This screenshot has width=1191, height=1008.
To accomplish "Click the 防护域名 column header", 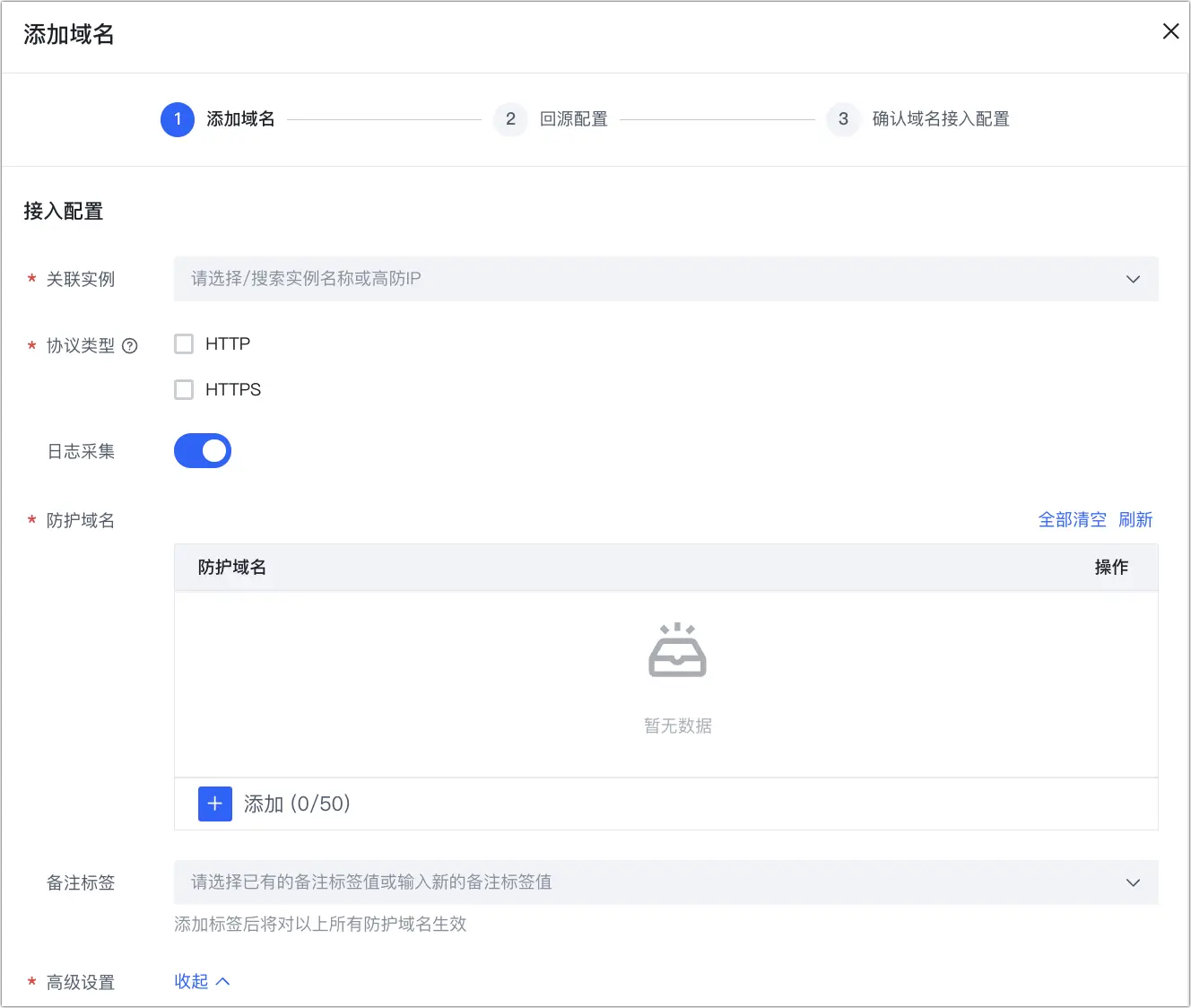I will pos(232,568).
